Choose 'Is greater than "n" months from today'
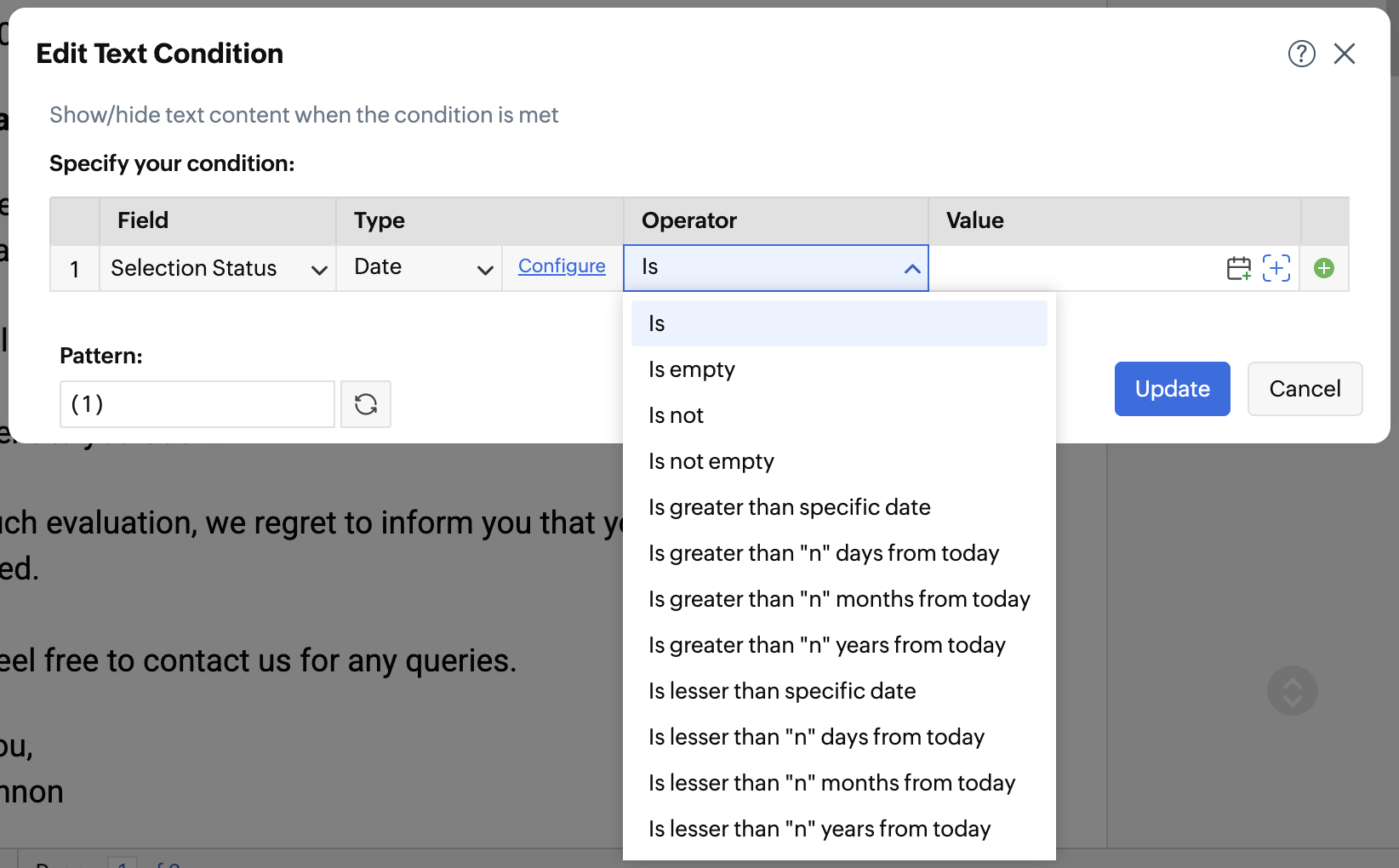This screenshot has width=1399, height=868. 839,599
